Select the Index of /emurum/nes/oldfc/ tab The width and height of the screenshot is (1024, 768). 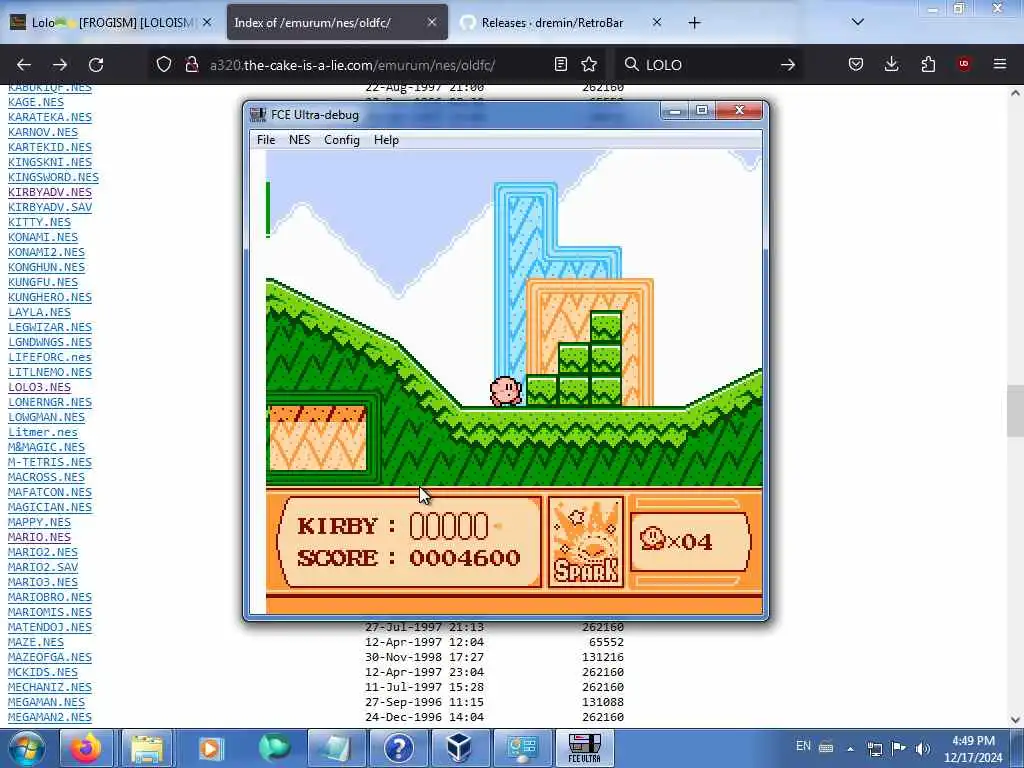pos(337,22)
